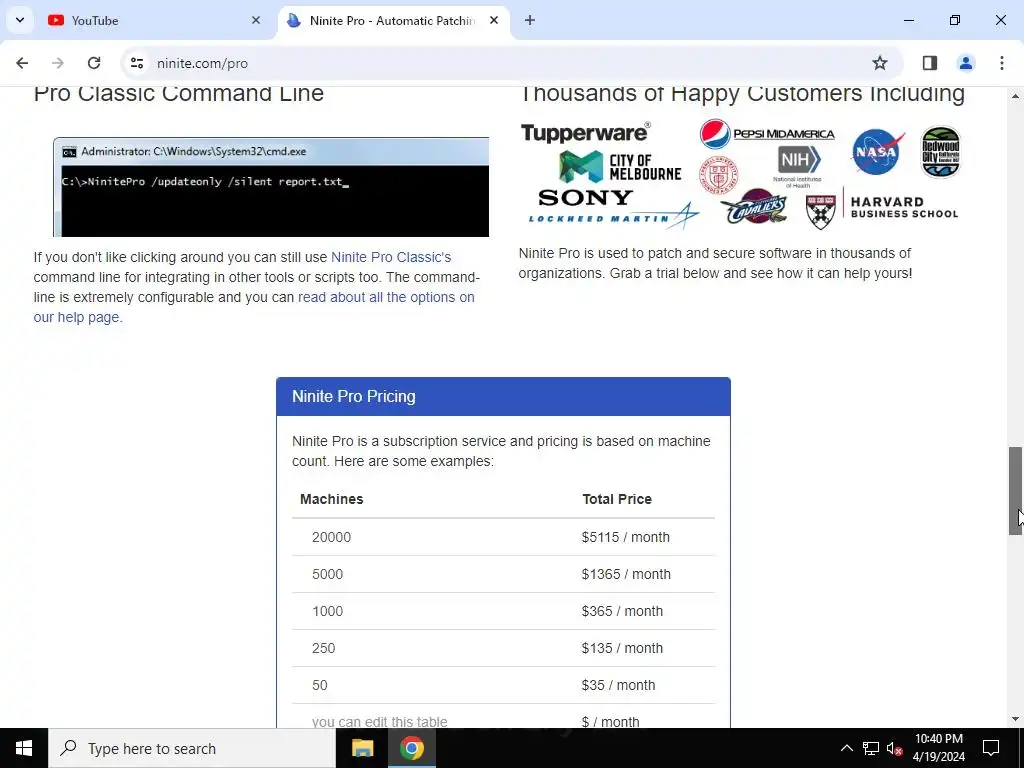1024x768 pixels.
Task: Open site information icon in address bar
Action: point(136,63)
